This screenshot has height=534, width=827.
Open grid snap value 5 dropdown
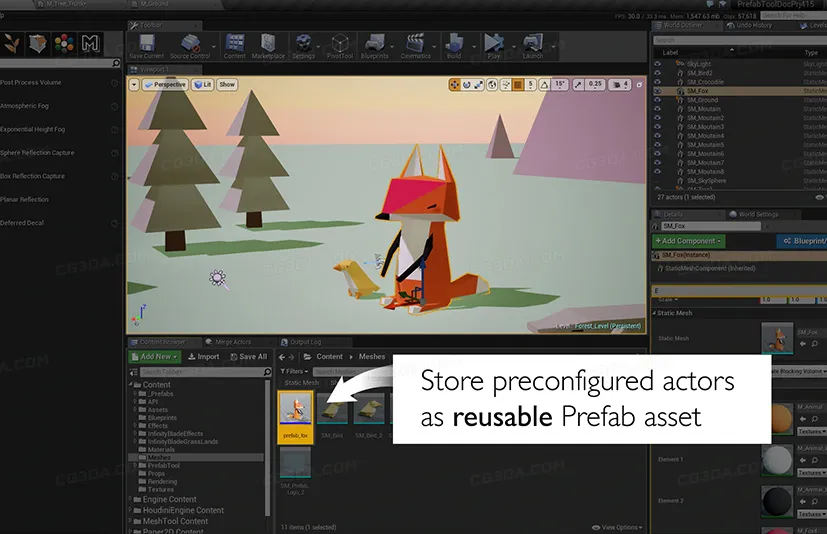pos(531,84)
